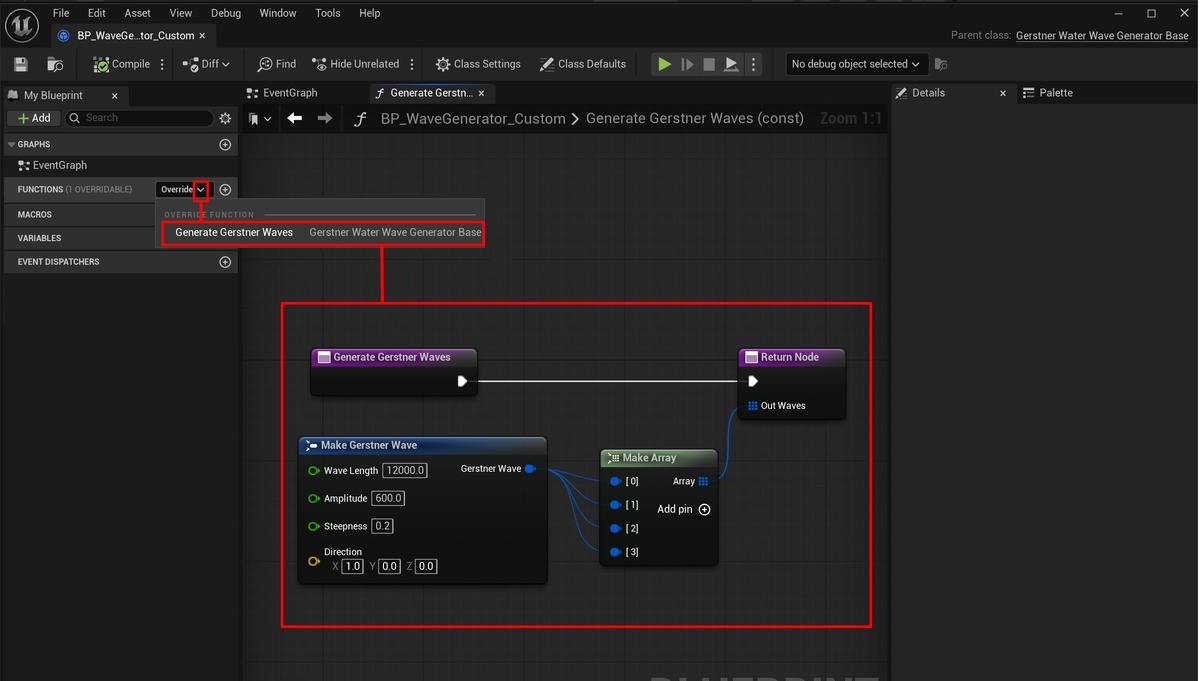Open the Diff dropdown
Viewport: 1200px width, 681px height.
click(206, 64)
